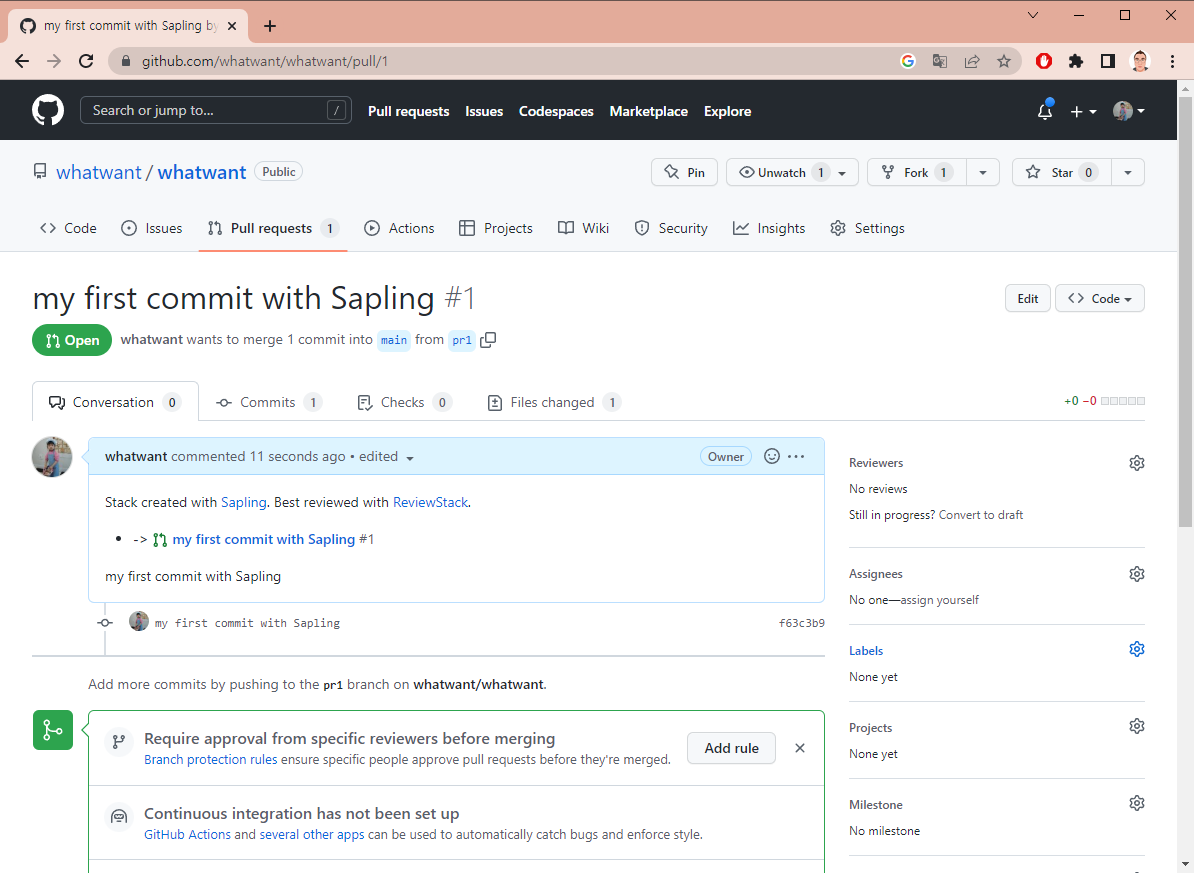Click the Add rule button
1194x873 pixels.
pyautogui.click(x=731, y=748)
